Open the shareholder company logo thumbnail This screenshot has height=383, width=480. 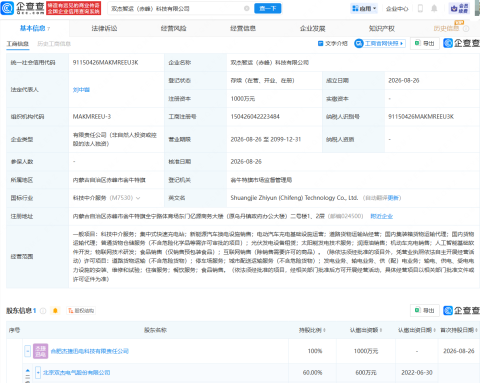click(x=41, y=351)
